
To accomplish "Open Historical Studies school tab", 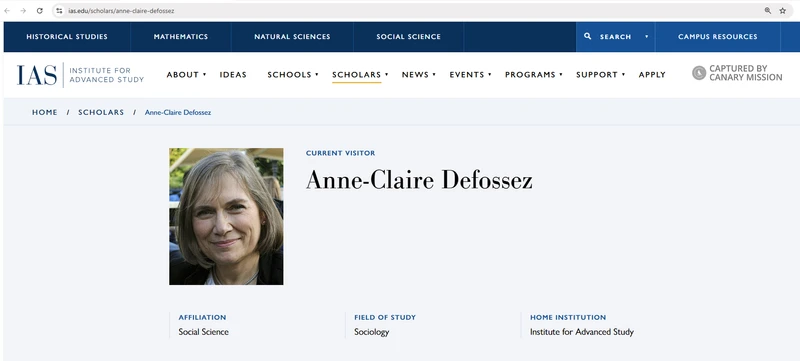I will point(67,37).
